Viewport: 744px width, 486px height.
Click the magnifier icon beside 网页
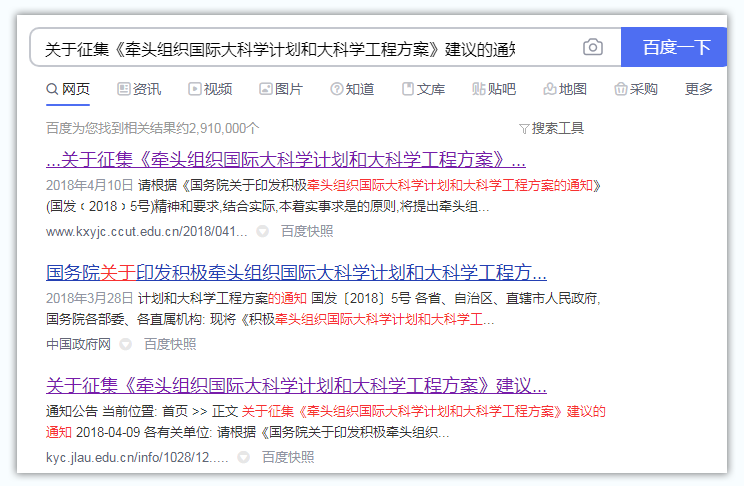52,89
